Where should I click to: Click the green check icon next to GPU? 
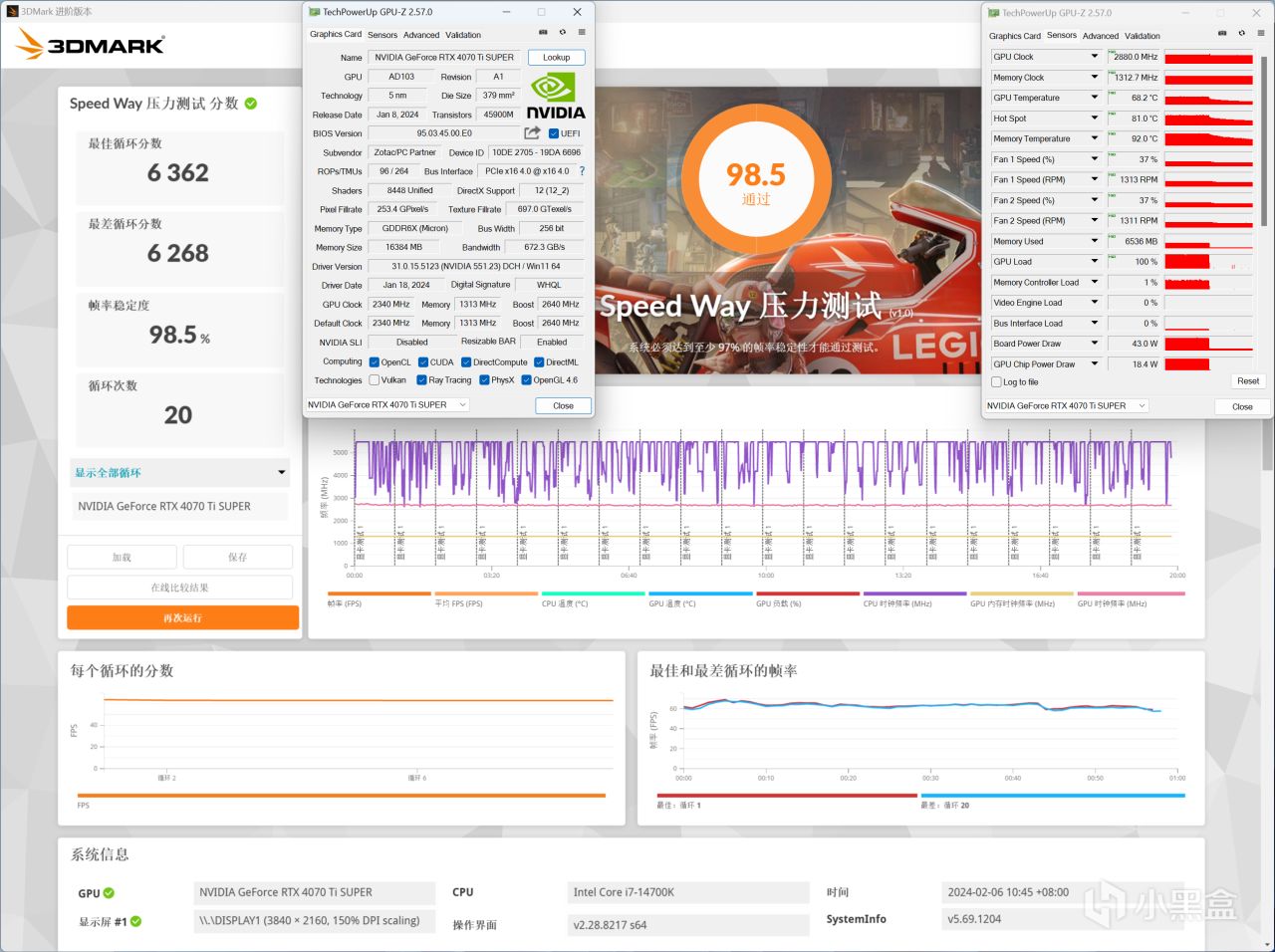pos(109,893)
